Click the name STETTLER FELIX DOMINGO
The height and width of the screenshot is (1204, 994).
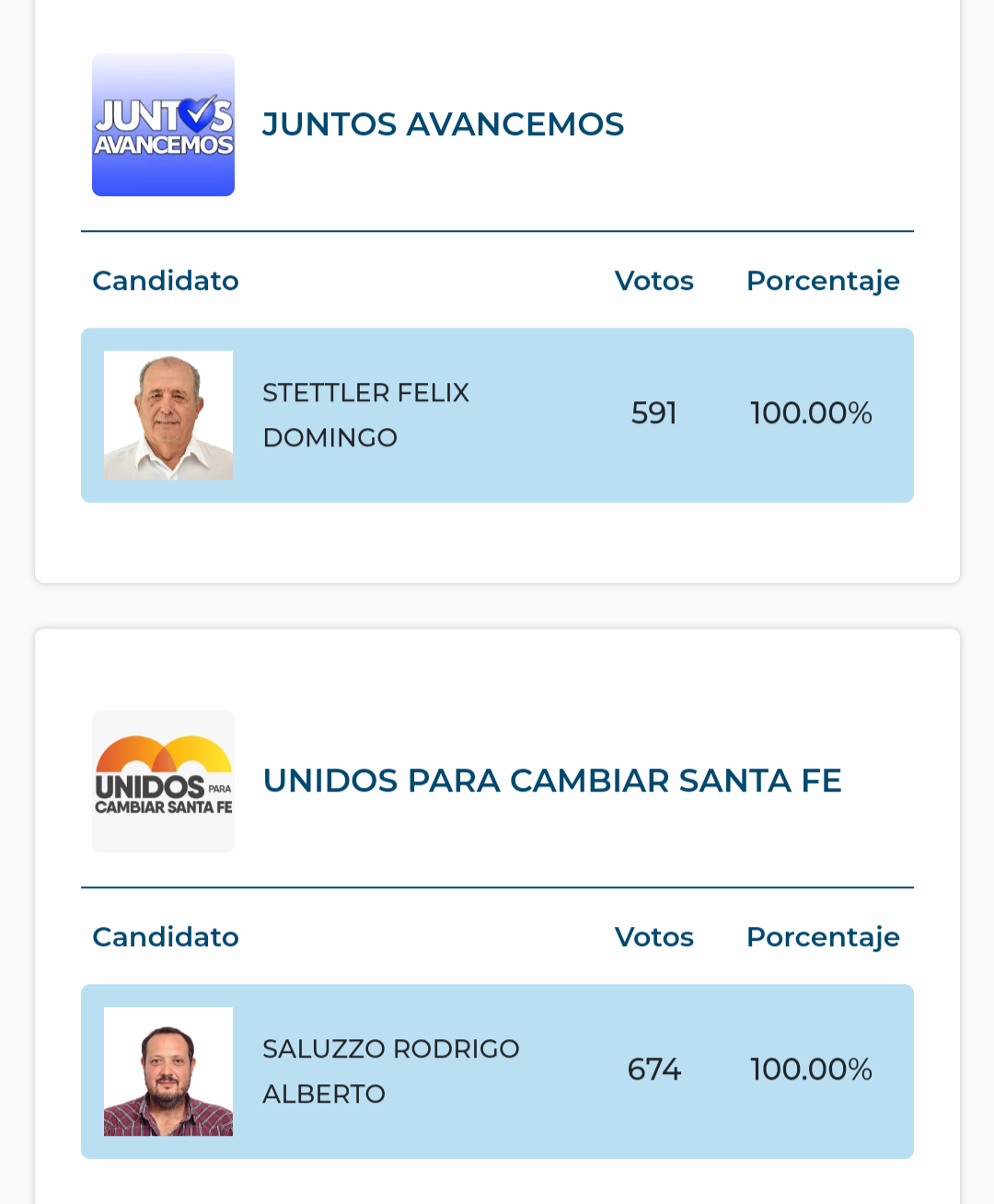pos(365,415)
